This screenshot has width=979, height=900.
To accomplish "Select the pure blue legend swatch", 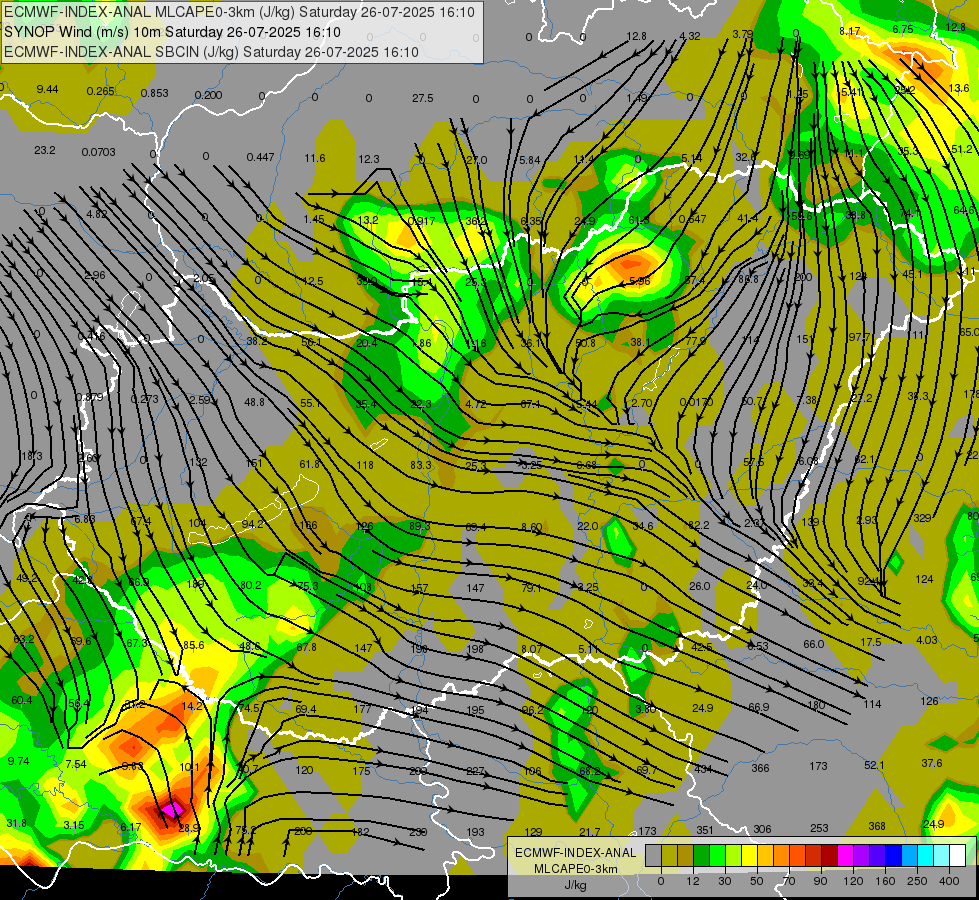I will (x=893, y=855).
